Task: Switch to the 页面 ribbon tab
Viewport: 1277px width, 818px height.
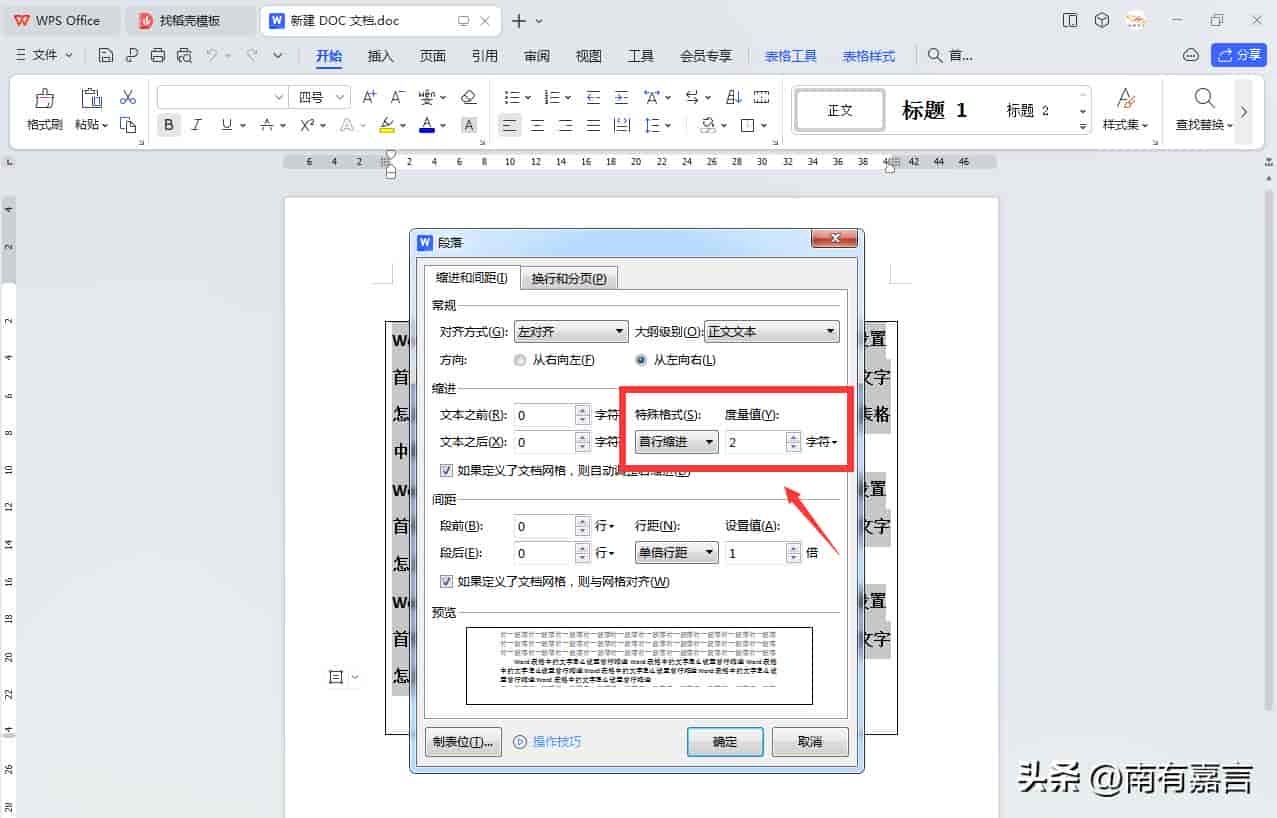Action: click(433, 56)
